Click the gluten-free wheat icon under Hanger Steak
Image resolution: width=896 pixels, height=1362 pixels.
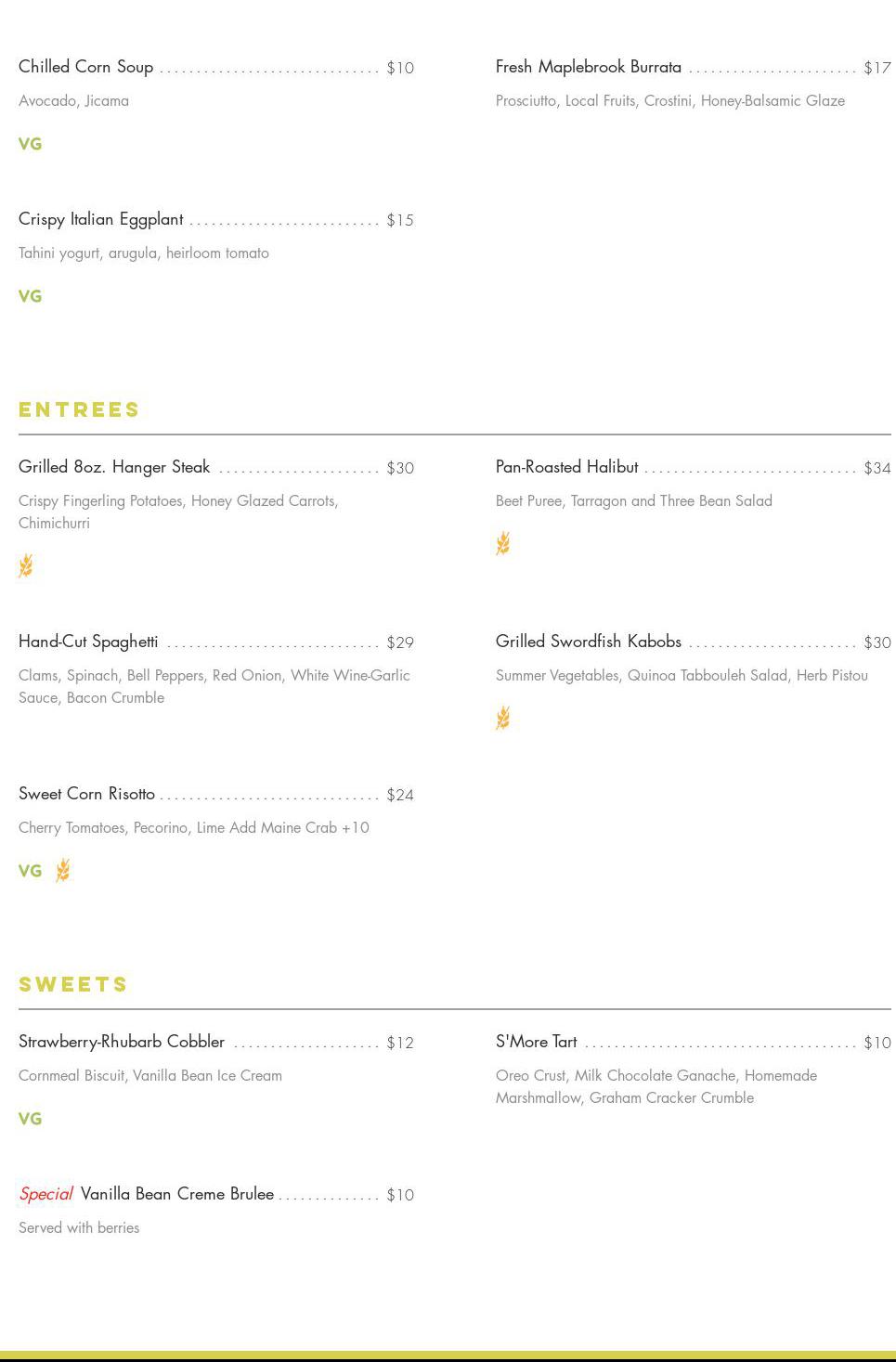click(26, 565)
